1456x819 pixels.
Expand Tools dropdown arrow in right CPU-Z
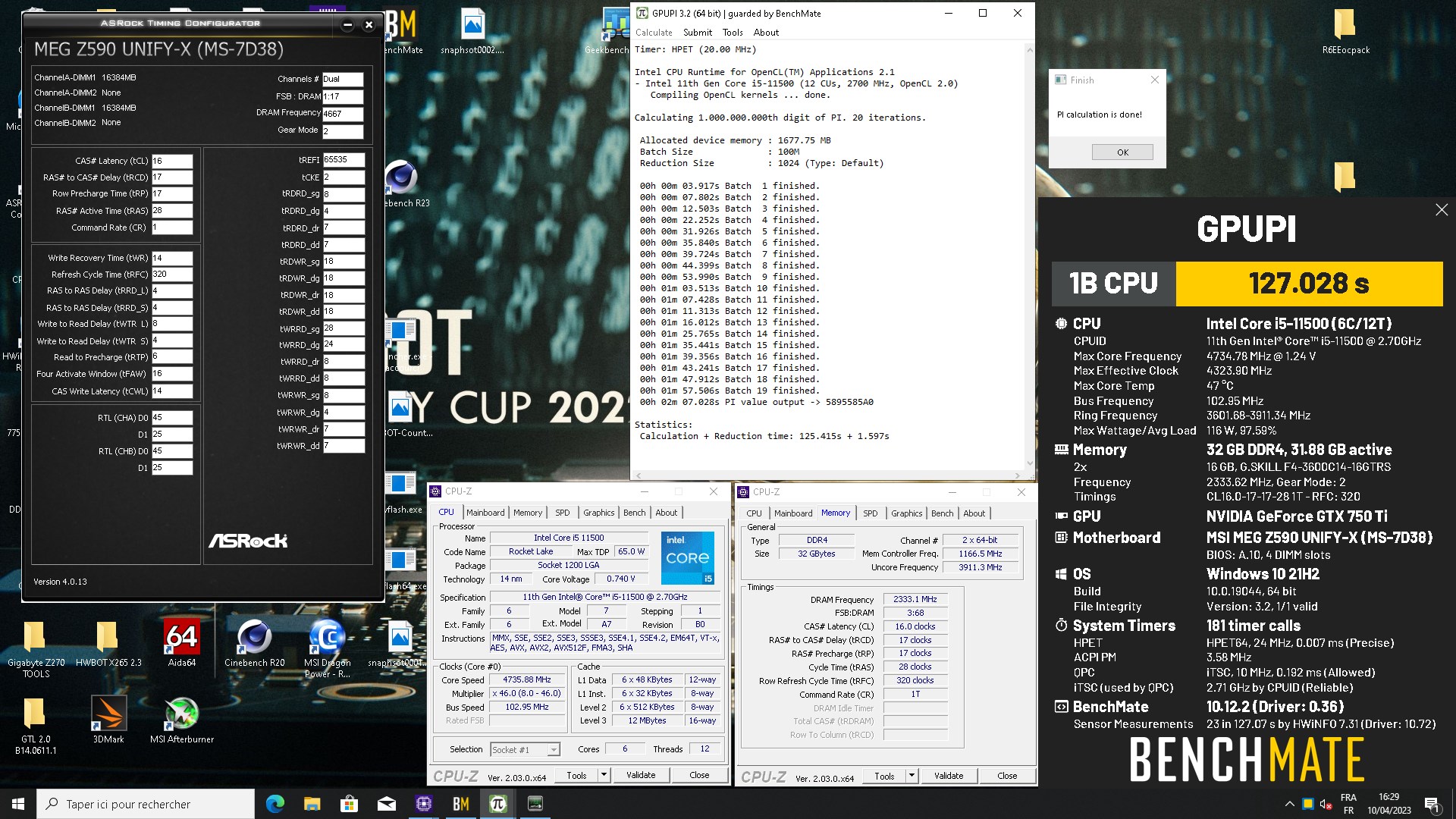912,776
